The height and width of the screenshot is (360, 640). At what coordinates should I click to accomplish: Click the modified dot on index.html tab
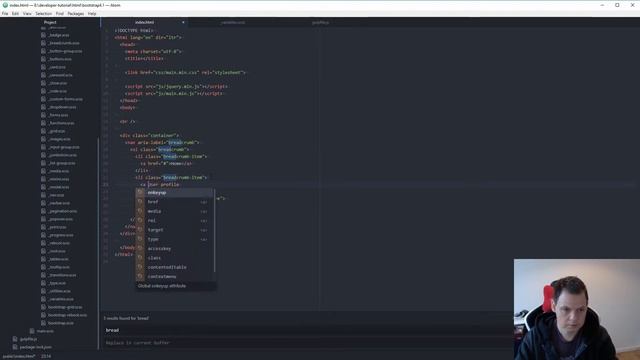click(x=183, y=22)
